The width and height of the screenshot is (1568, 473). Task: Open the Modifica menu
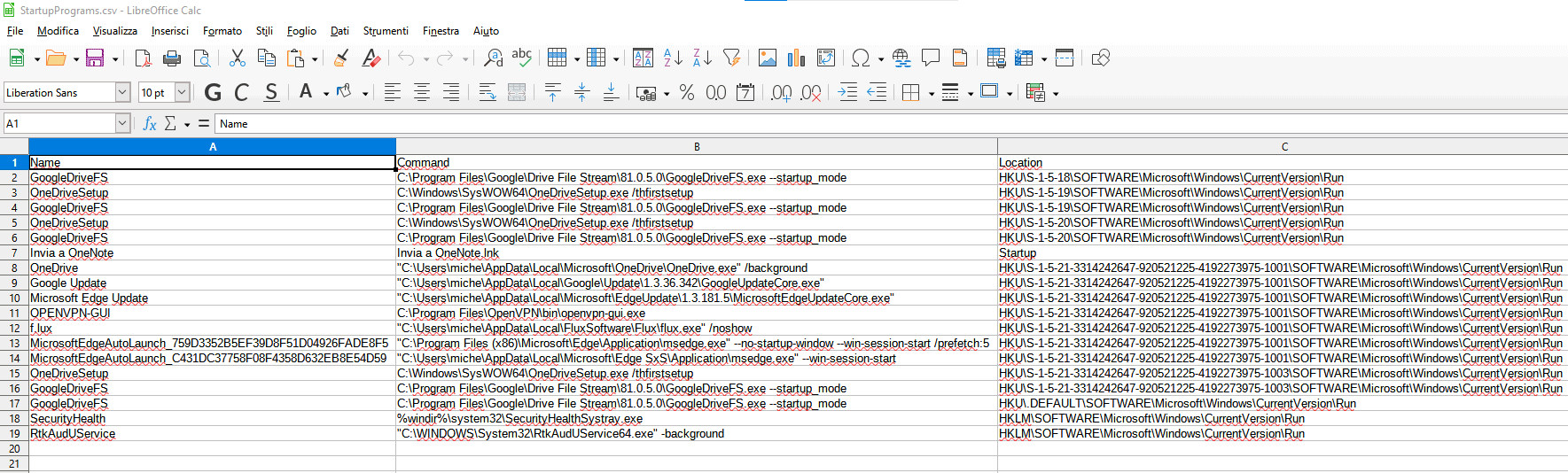point(58,31)
